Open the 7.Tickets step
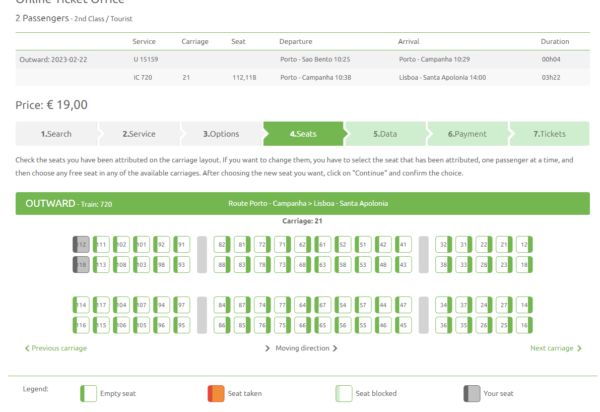 point(549,134)
